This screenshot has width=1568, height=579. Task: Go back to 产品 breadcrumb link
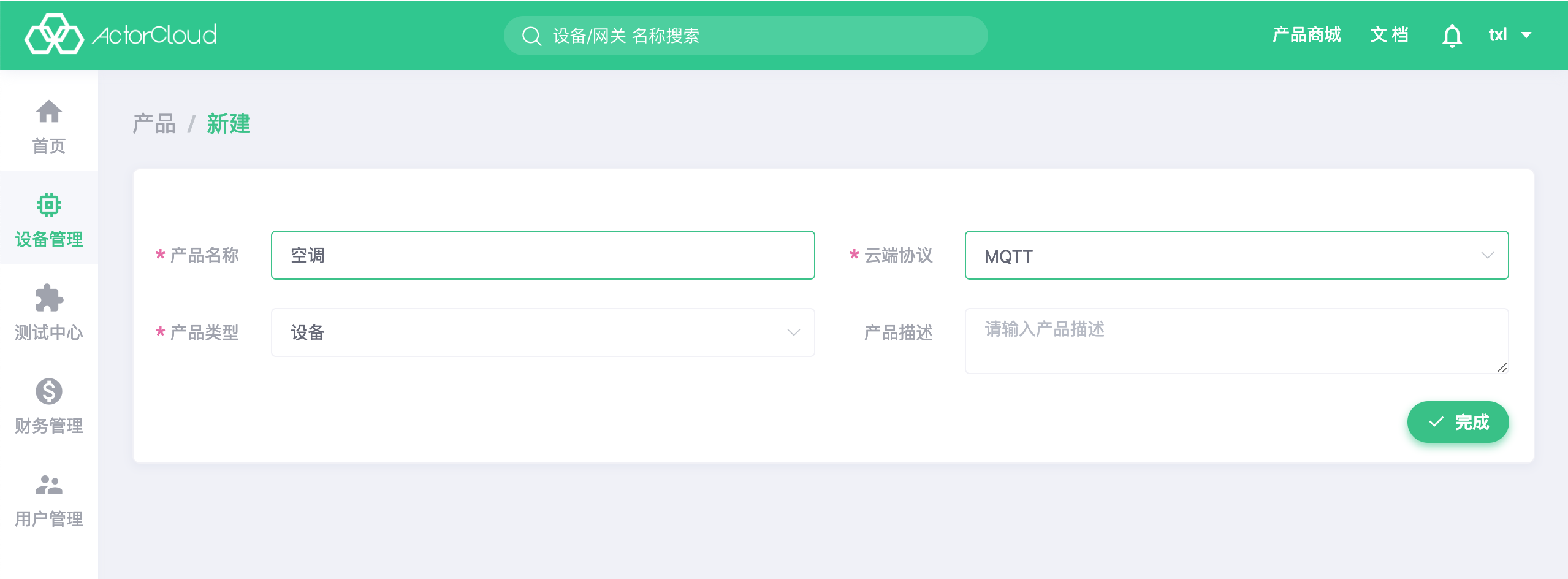(x=154, y=124)
